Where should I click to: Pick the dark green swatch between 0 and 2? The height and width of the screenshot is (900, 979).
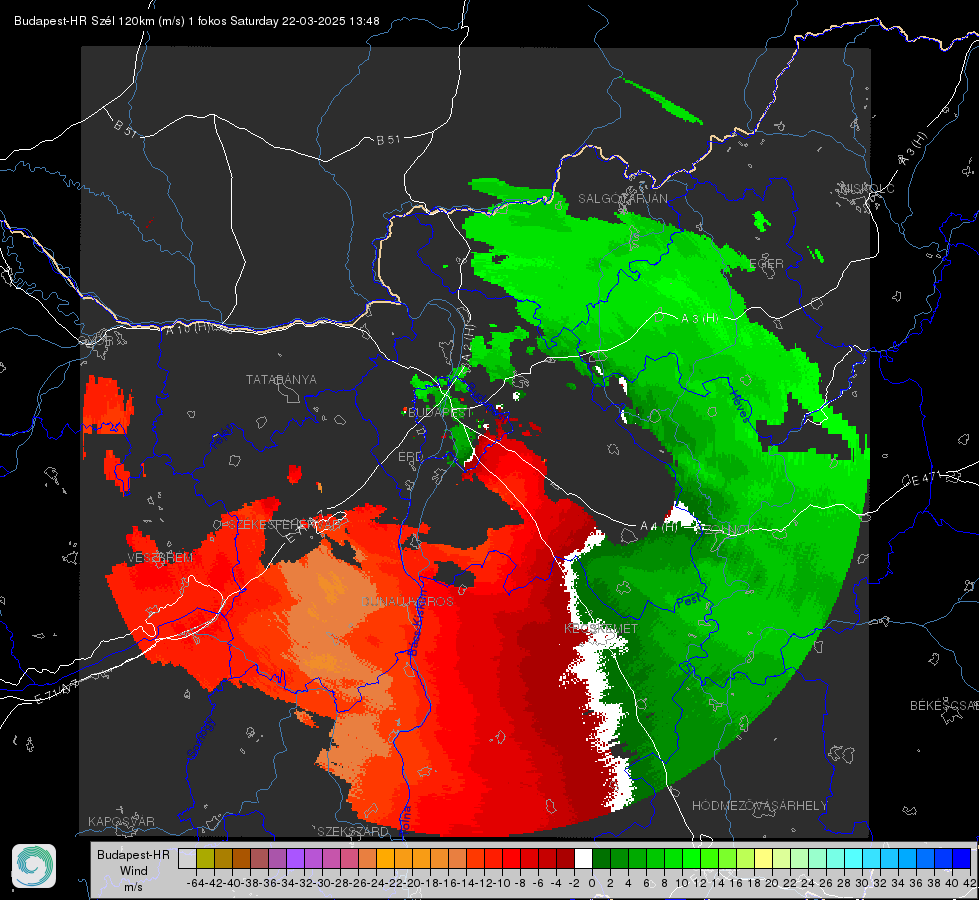click(x=601, y=859)
